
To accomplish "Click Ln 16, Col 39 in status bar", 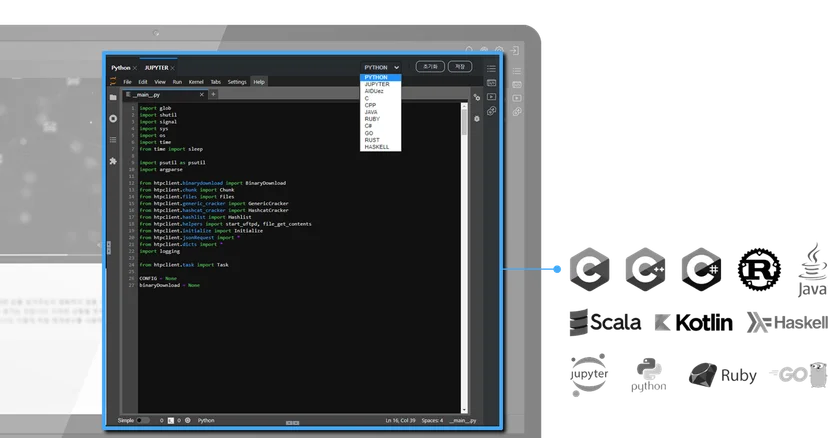I will pyautogui.click(x=400, y=421).
